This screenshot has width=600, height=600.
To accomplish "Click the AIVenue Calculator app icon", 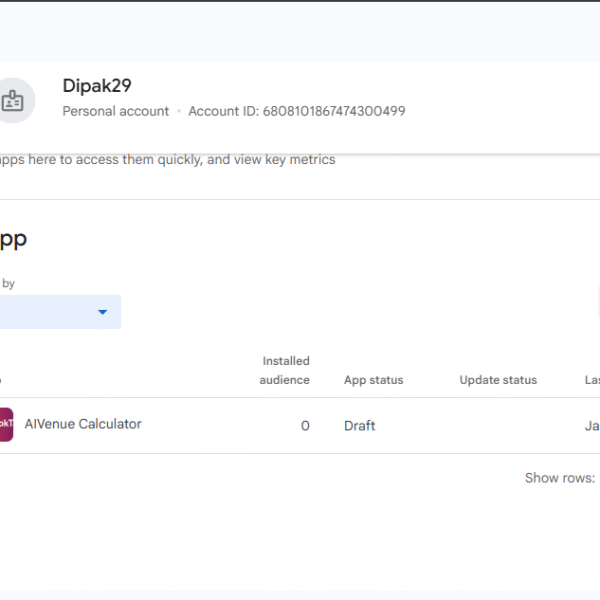I will (x=5, y=425).
